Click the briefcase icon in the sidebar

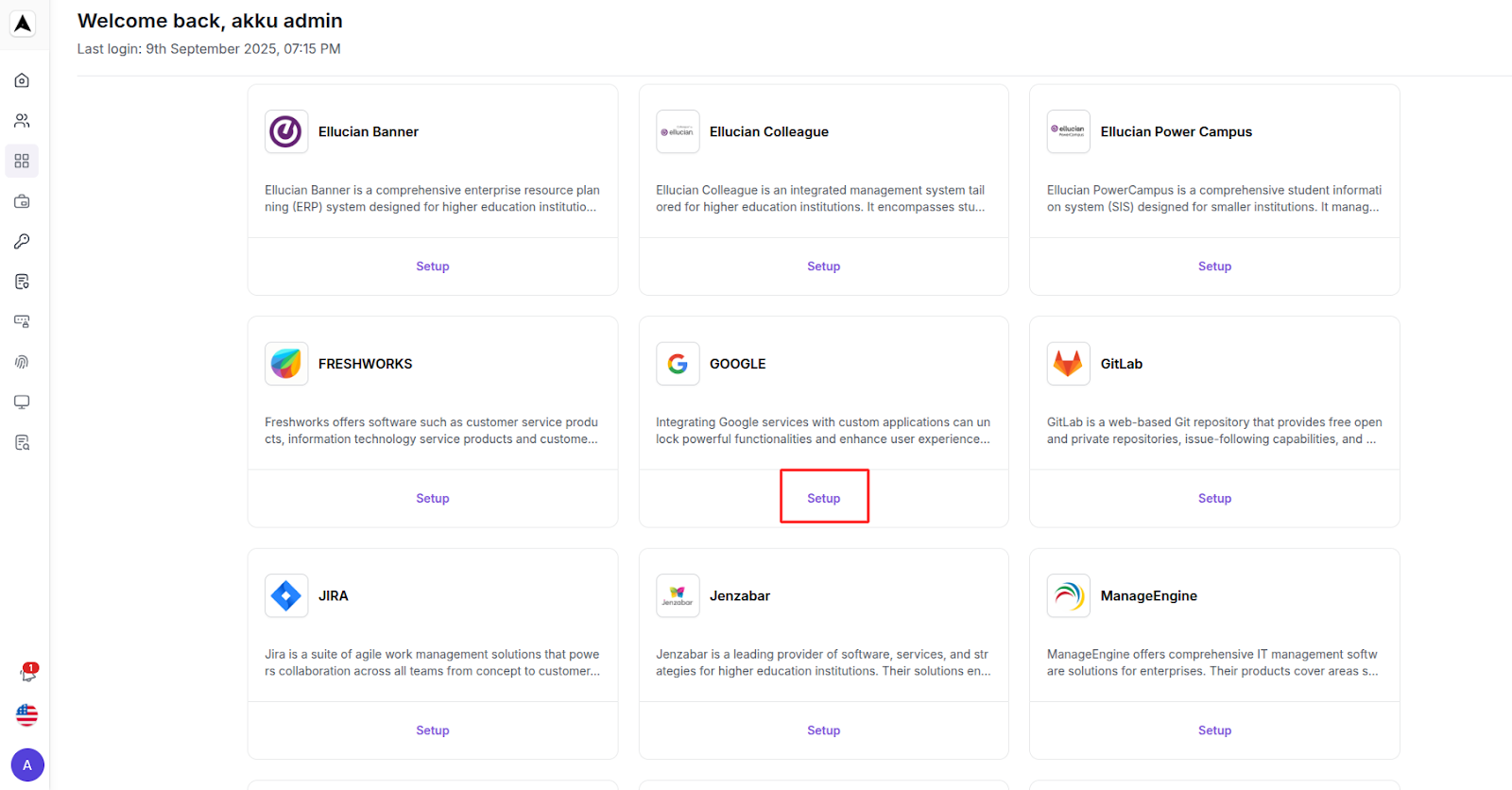tap(22, 201)
